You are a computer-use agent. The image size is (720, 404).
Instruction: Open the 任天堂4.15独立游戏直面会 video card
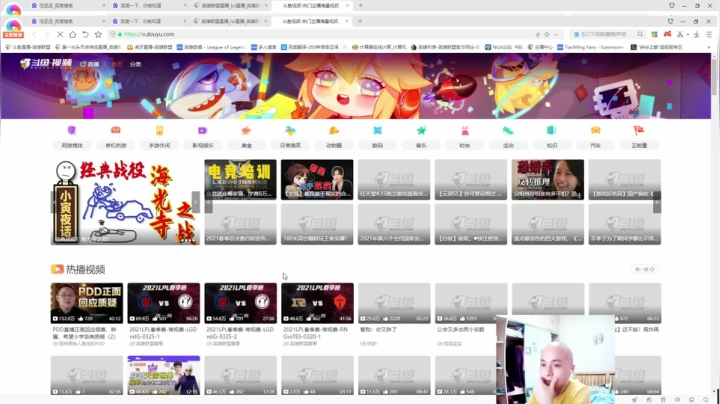pyautogui.click(x=394, y=180)
